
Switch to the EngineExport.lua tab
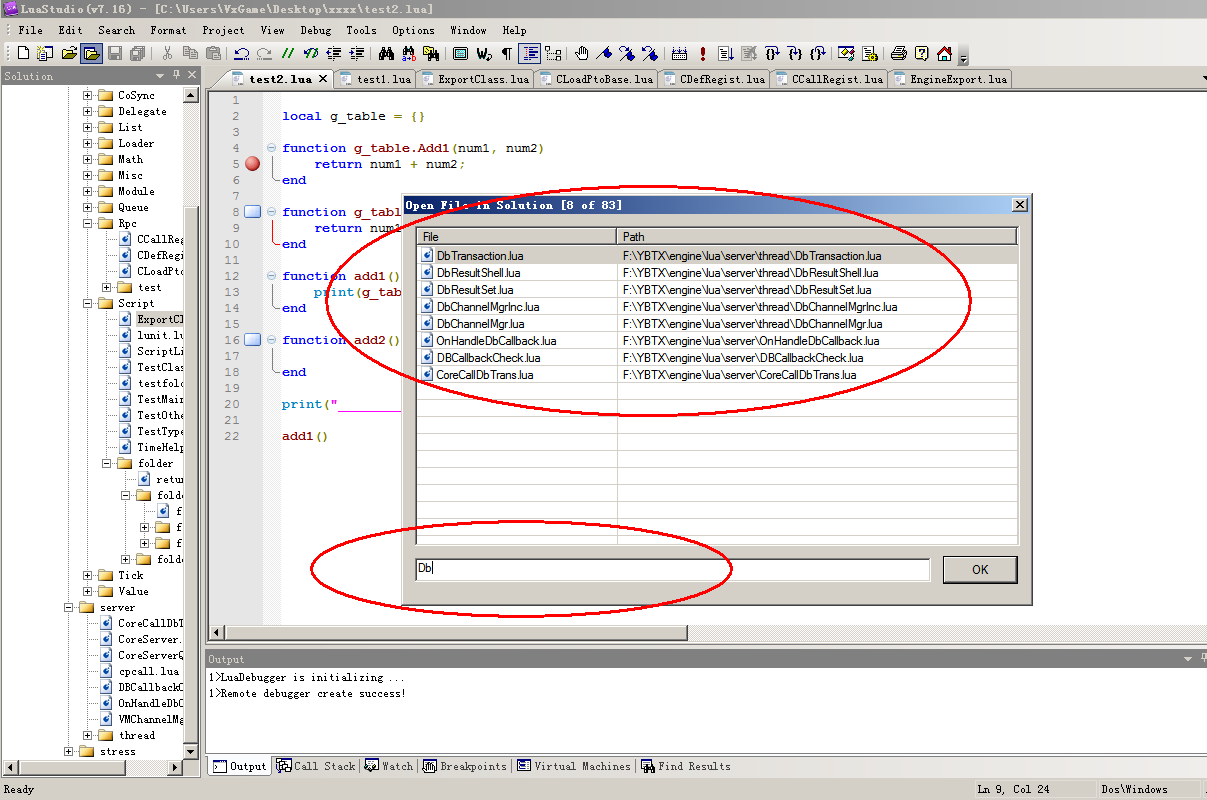951,79
